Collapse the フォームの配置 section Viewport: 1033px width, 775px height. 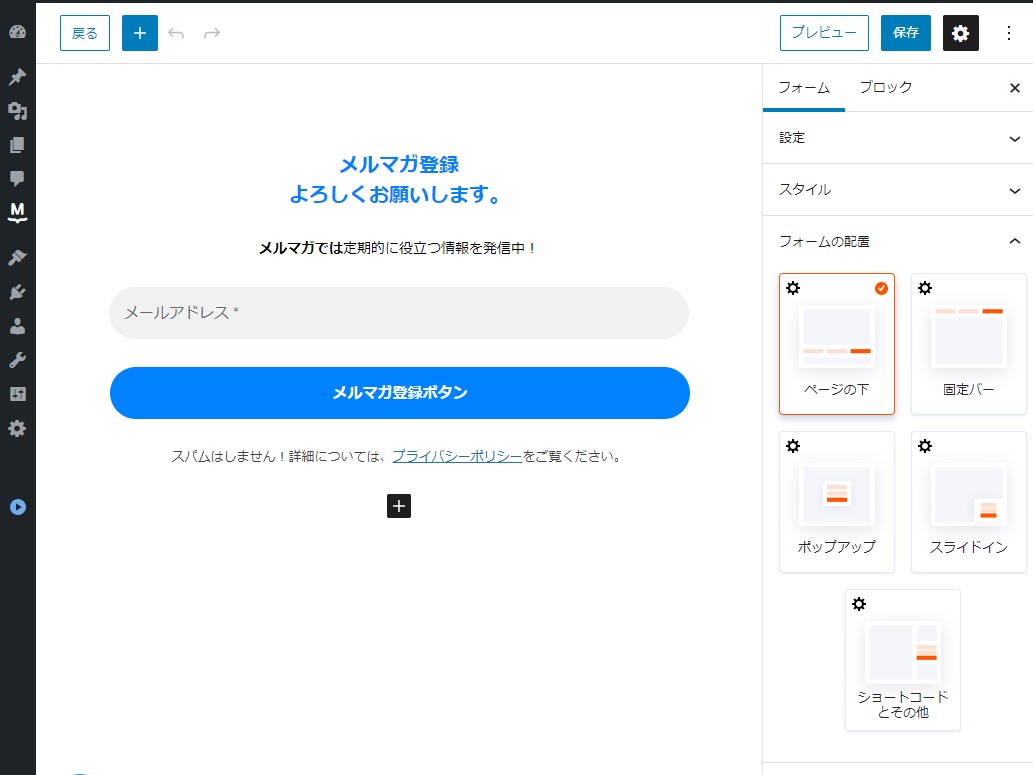pos(897,241)
